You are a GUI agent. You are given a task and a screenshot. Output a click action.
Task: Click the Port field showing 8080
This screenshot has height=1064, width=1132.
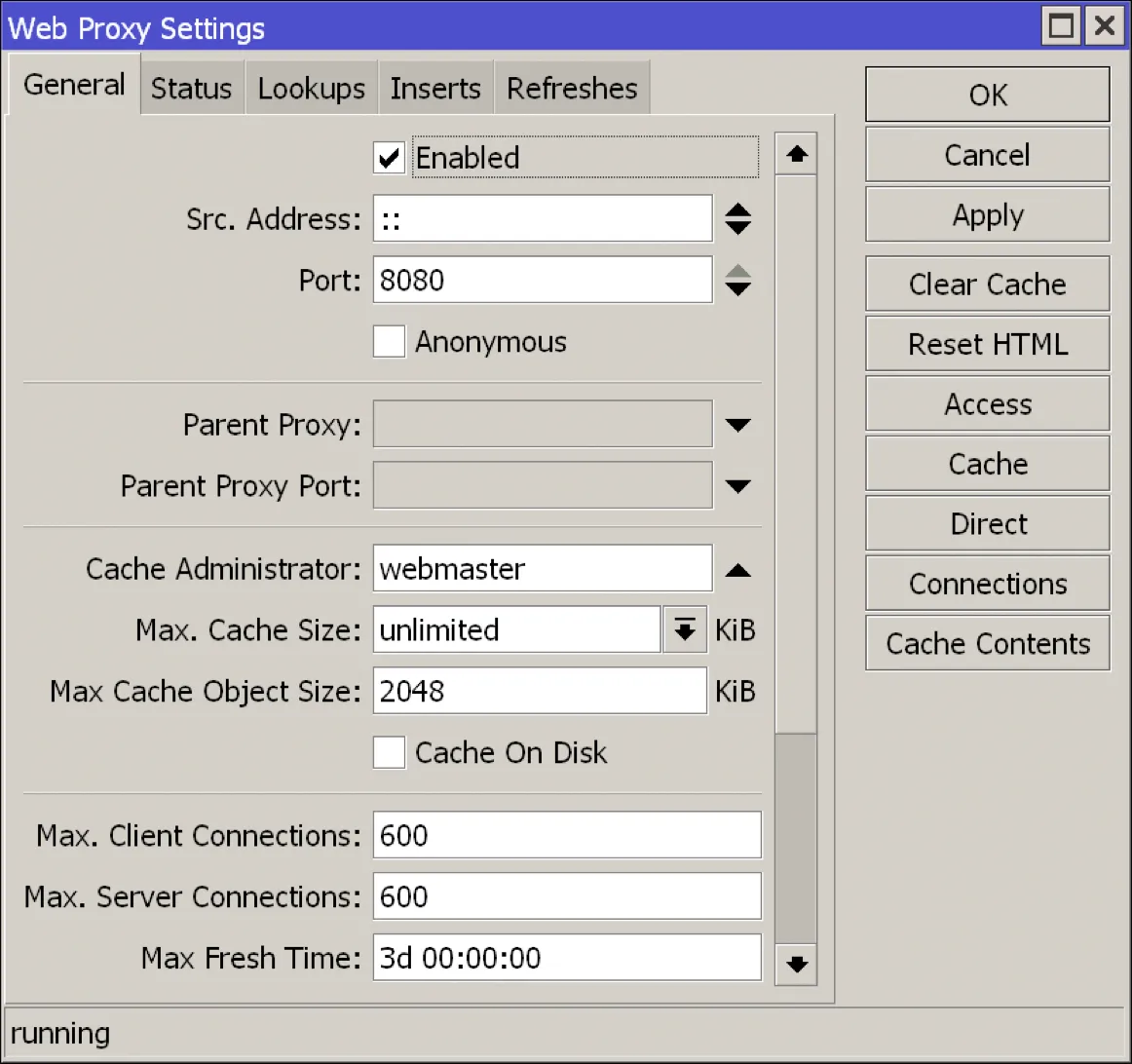pos(543,280)
